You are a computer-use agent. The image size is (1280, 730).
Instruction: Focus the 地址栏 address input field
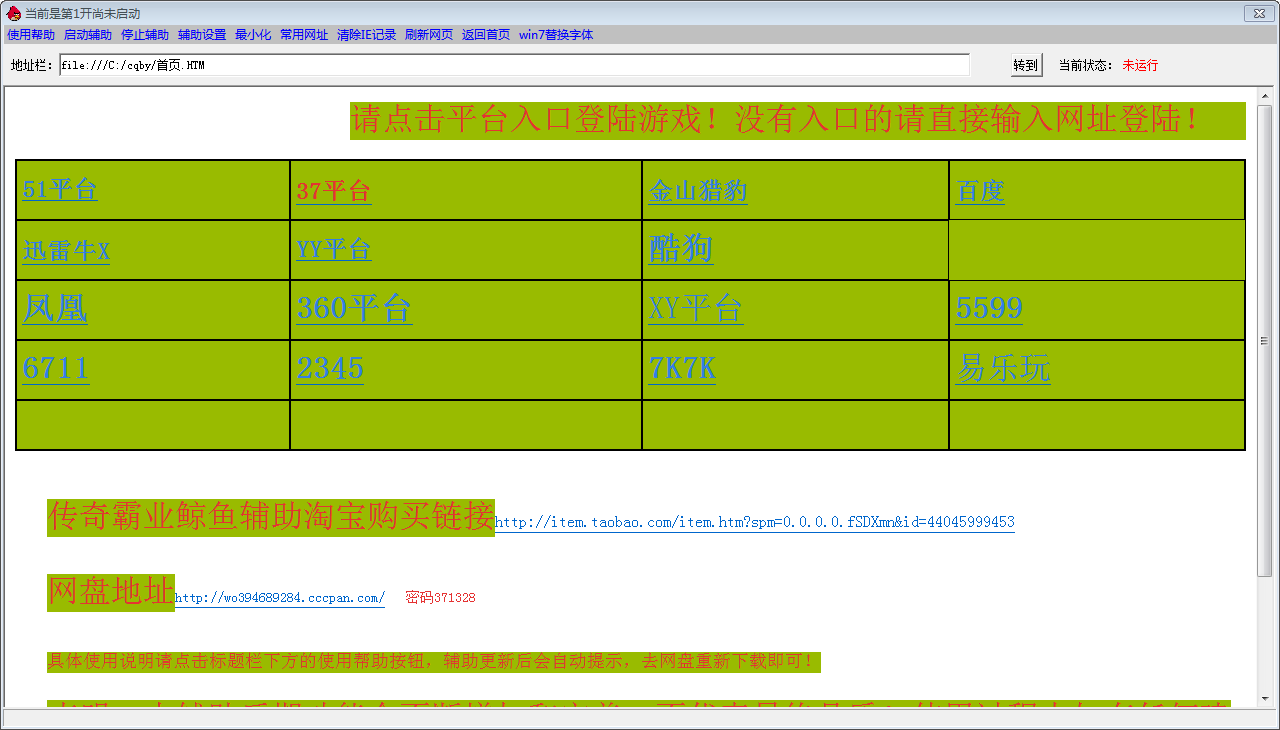tap(514, 65)
